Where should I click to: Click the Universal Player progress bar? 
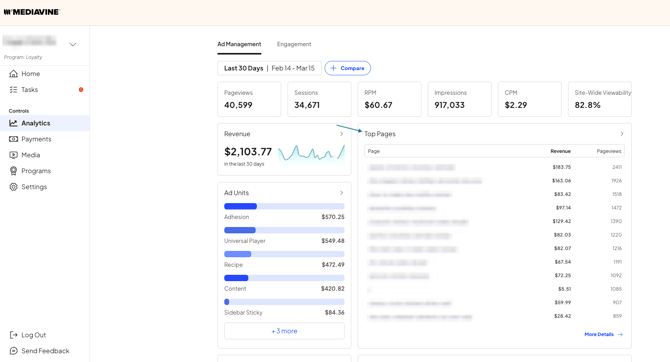click(x=284, y=230)
